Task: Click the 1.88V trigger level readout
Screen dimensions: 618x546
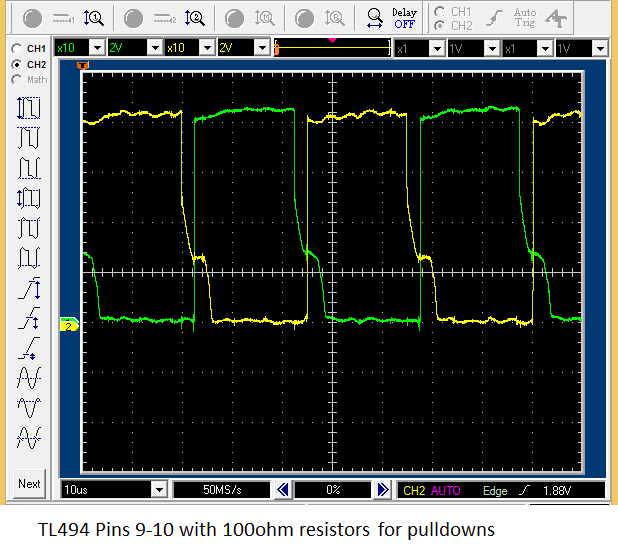Action: [557, 490]
